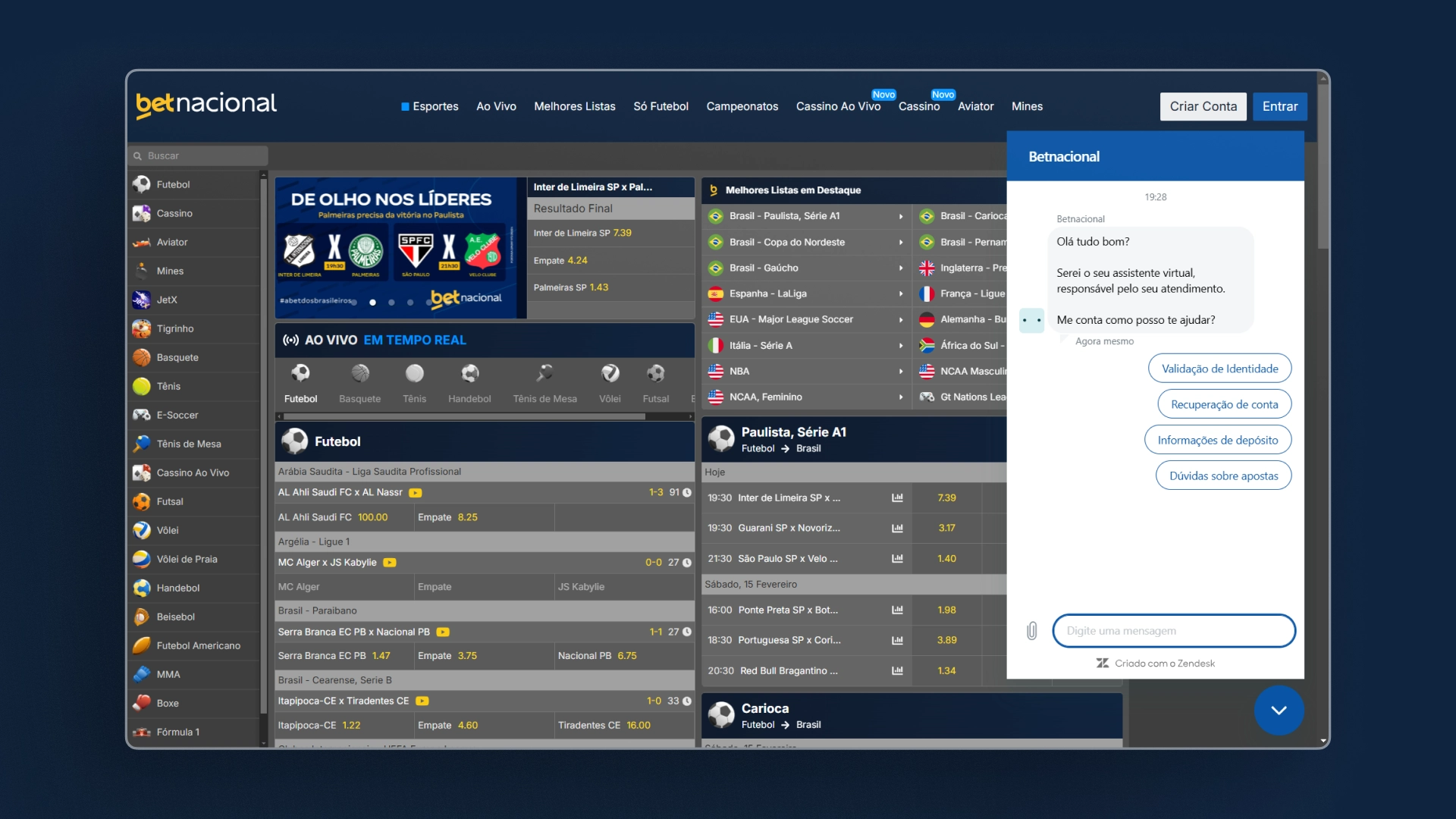Click the Aviator plane icon in sidebar

pos(142,243)
